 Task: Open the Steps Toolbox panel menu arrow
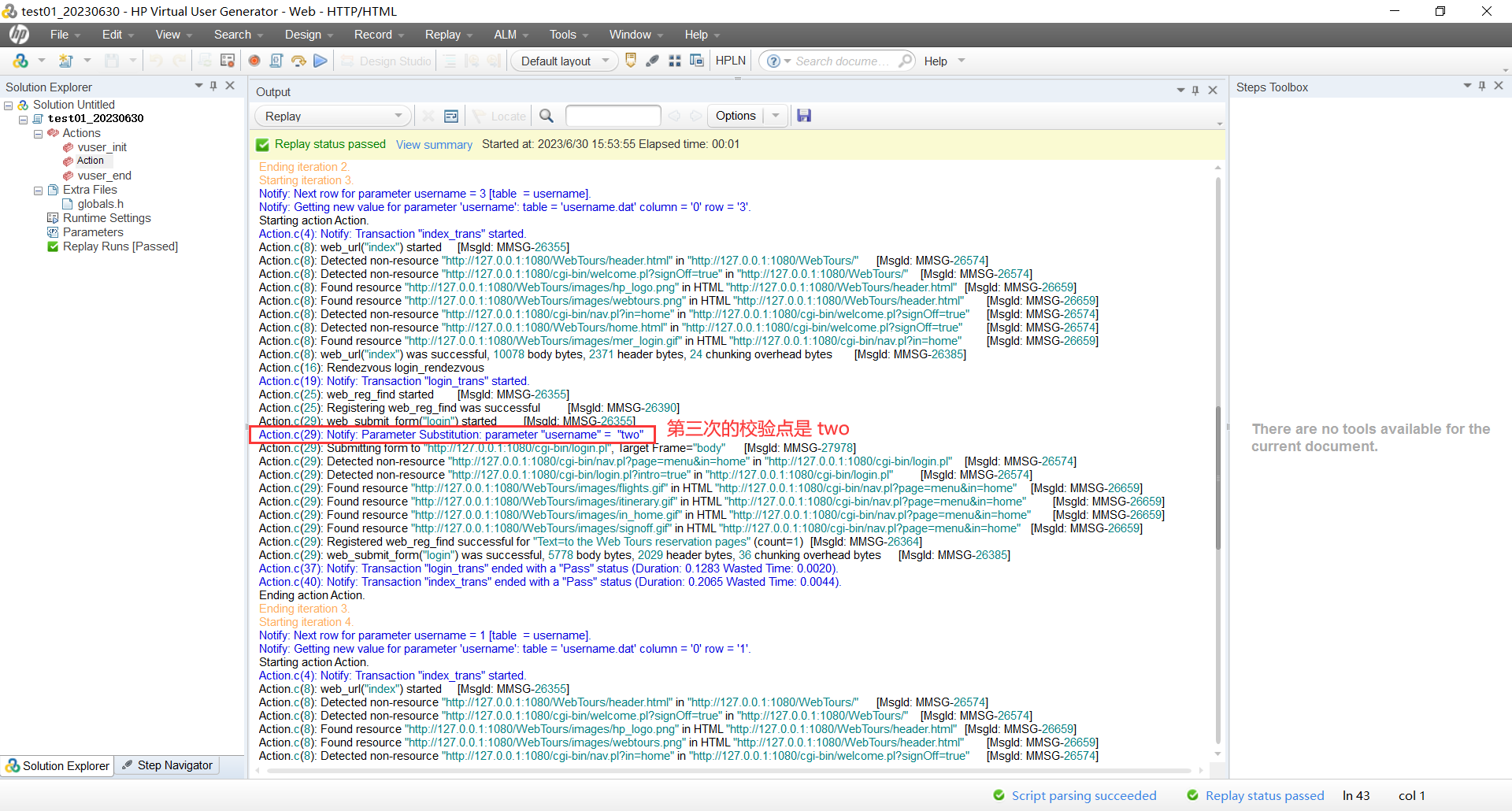tap(1467, 86)
